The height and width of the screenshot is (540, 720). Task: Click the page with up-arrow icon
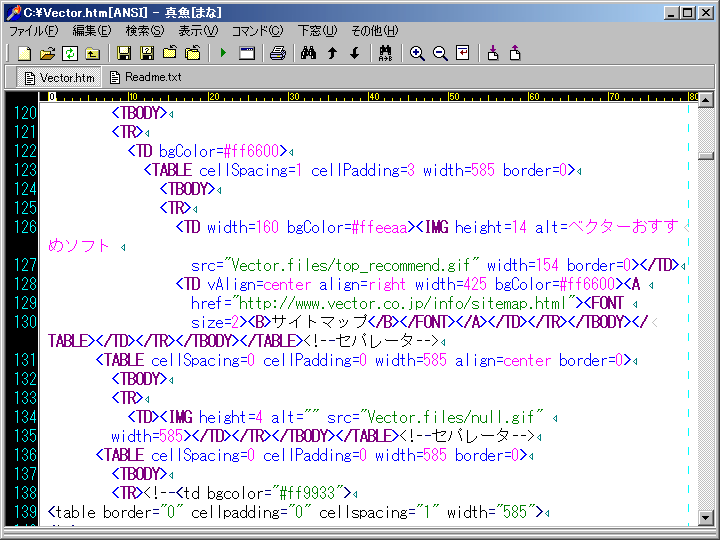tap(515, 53)
